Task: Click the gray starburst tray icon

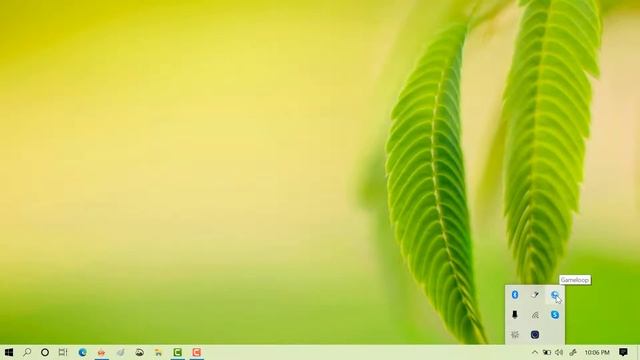Action: pyautogui.click(x=515, y=335)
